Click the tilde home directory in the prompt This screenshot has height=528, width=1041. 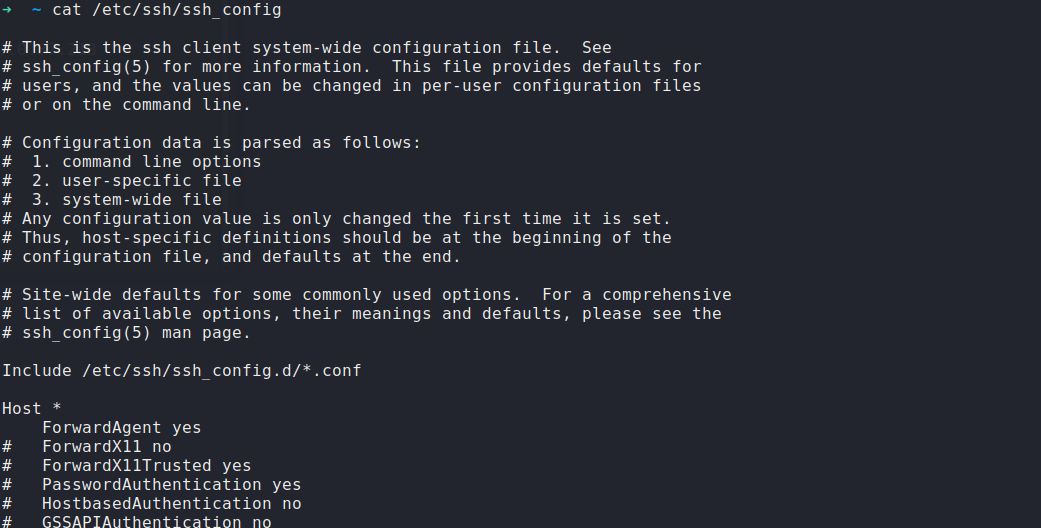[x=37, y=10]
